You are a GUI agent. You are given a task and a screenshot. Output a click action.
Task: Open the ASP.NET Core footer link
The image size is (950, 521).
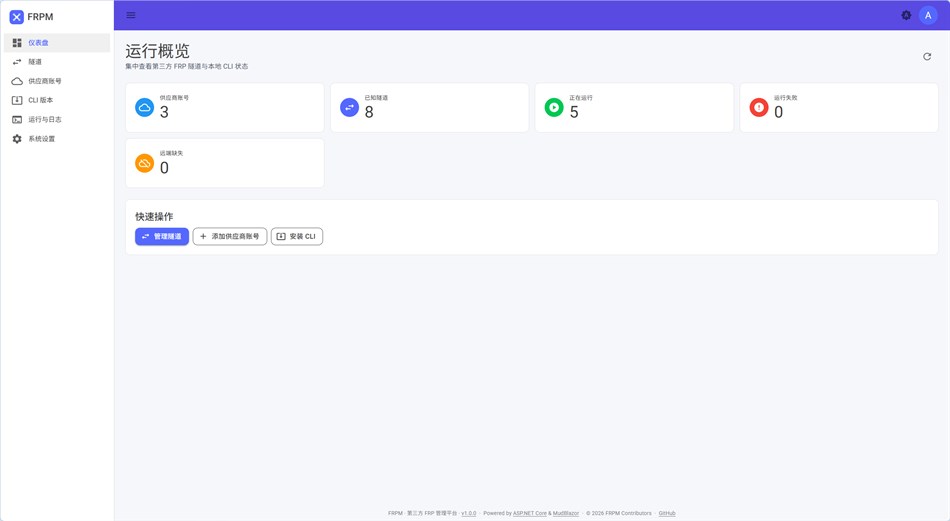pyautogui.click(x=530, y=513)
